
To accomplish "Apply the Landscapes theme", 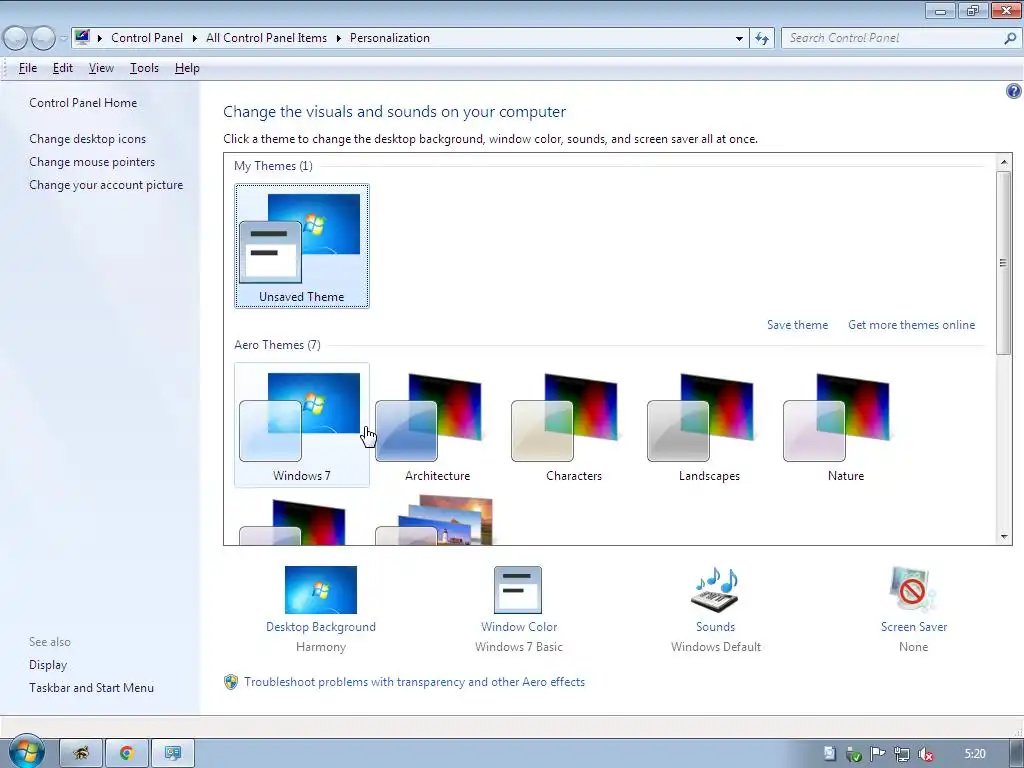I will pos(709,425).
